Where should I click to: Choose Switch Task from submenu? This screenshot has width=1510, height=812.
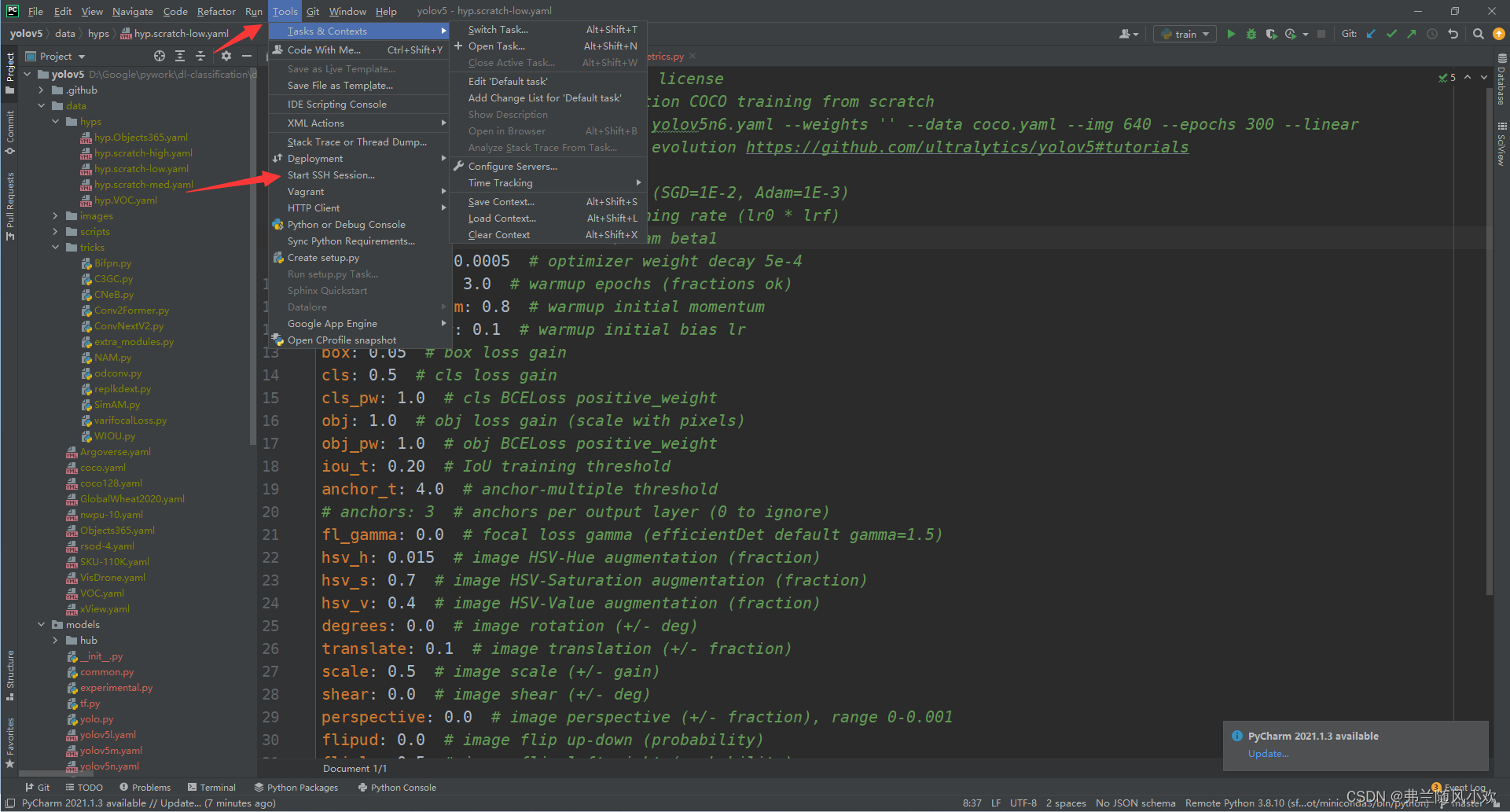pyautogui.click(x=548, y=29)
